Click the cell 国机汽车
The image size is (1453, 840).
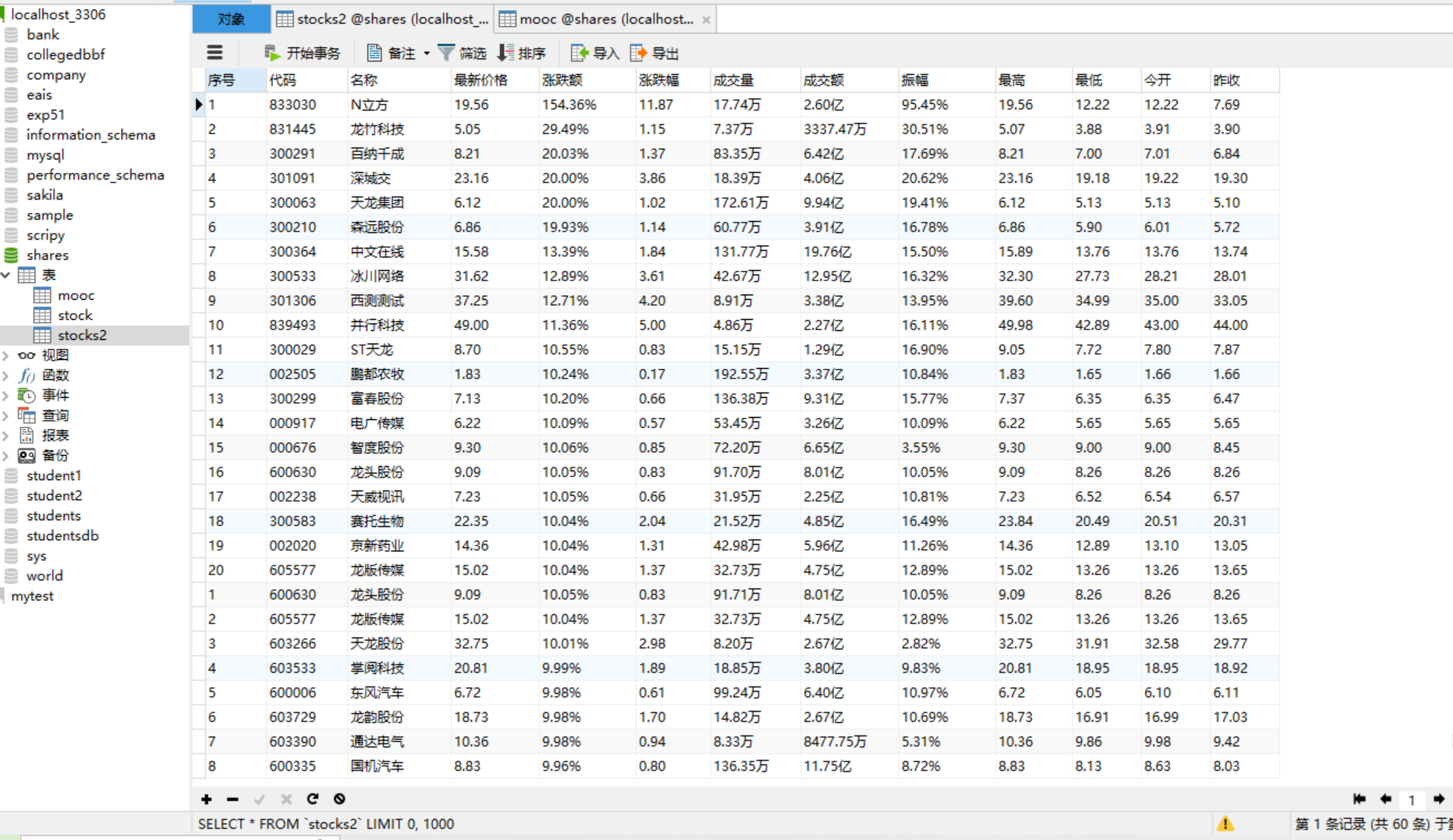399,766
